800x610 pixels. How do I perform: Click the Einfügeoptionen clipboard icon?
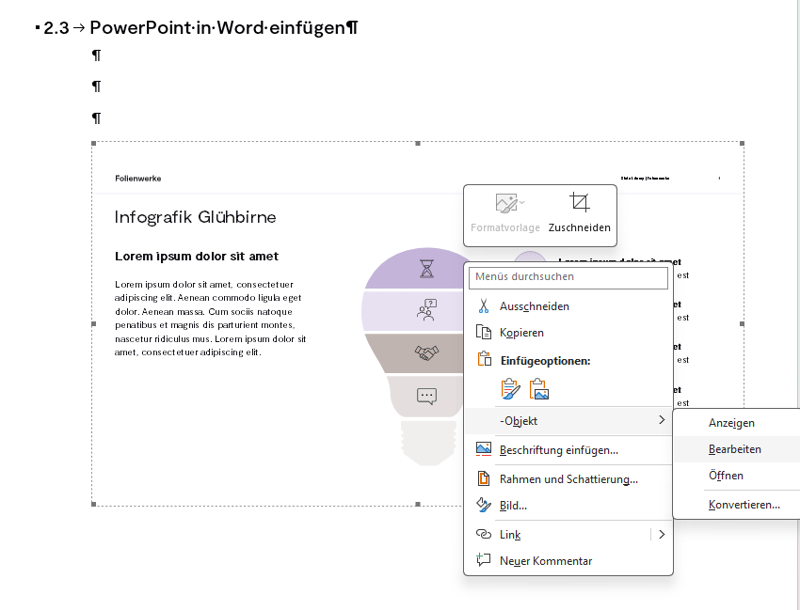pyautogui.click(x=484, y=359)
